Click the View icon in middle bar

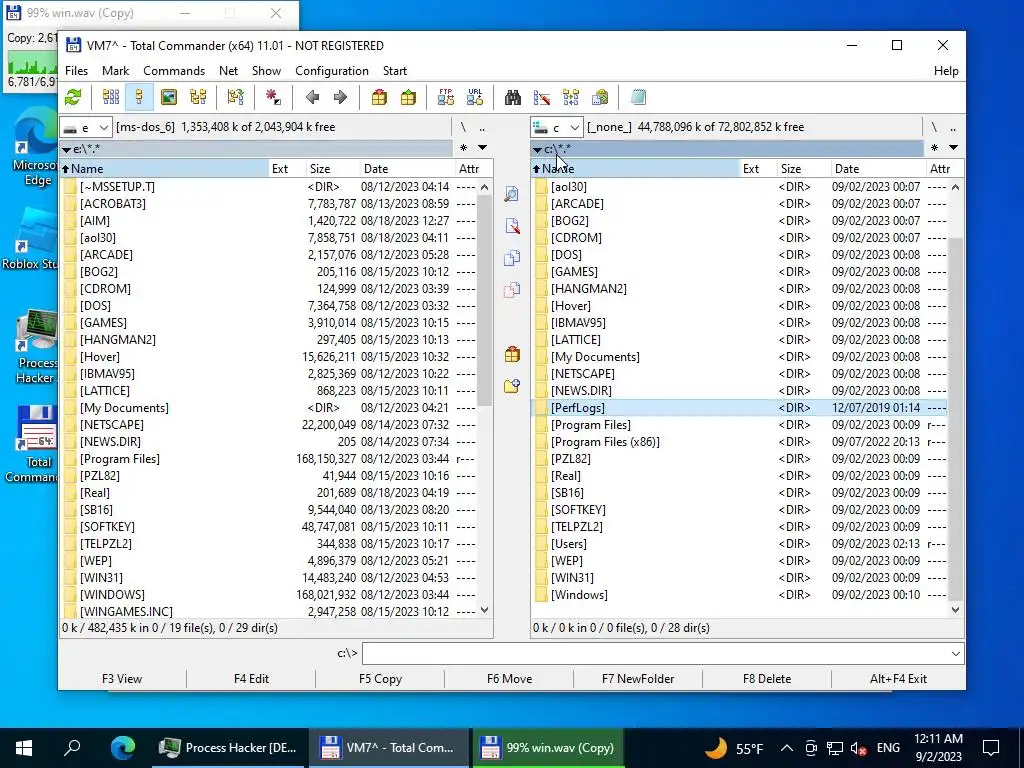512,194
